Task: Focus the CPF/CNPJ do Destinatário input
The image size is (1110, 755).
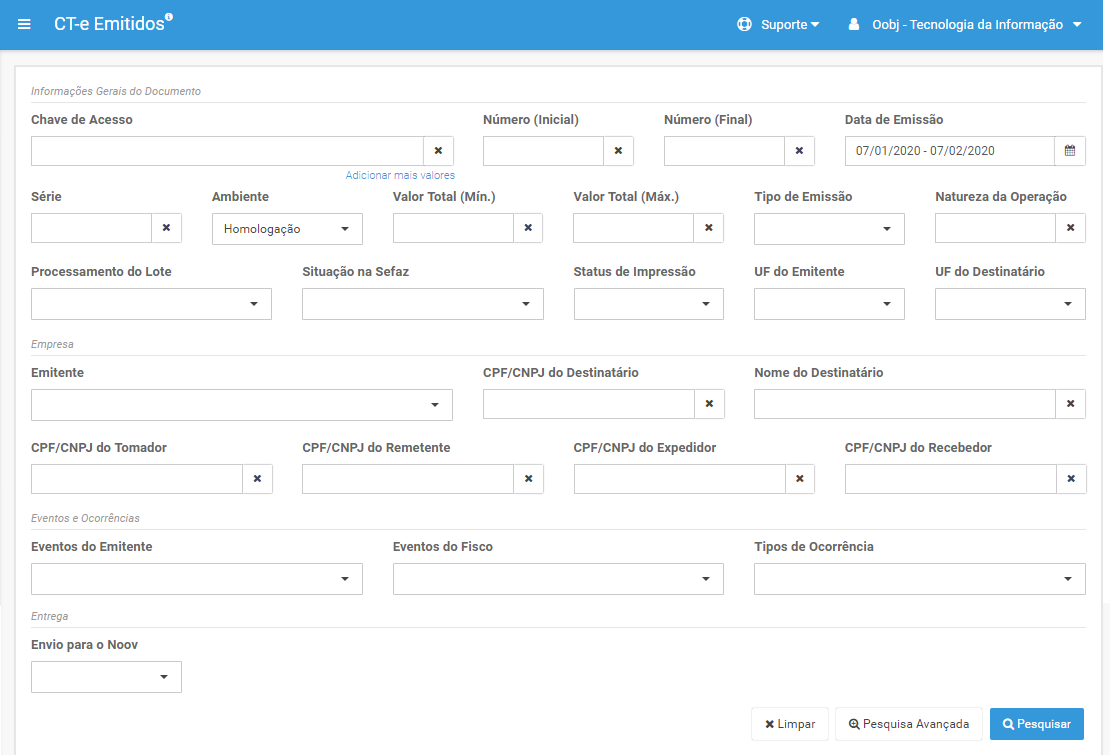Action: [589, 404]
